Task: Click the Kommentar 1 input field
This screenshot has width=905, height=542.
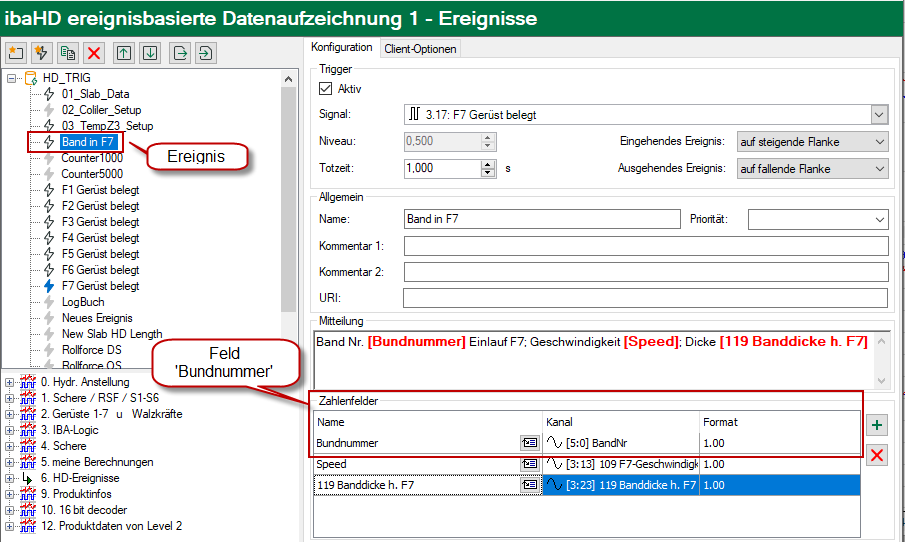Action: (645, 246)
